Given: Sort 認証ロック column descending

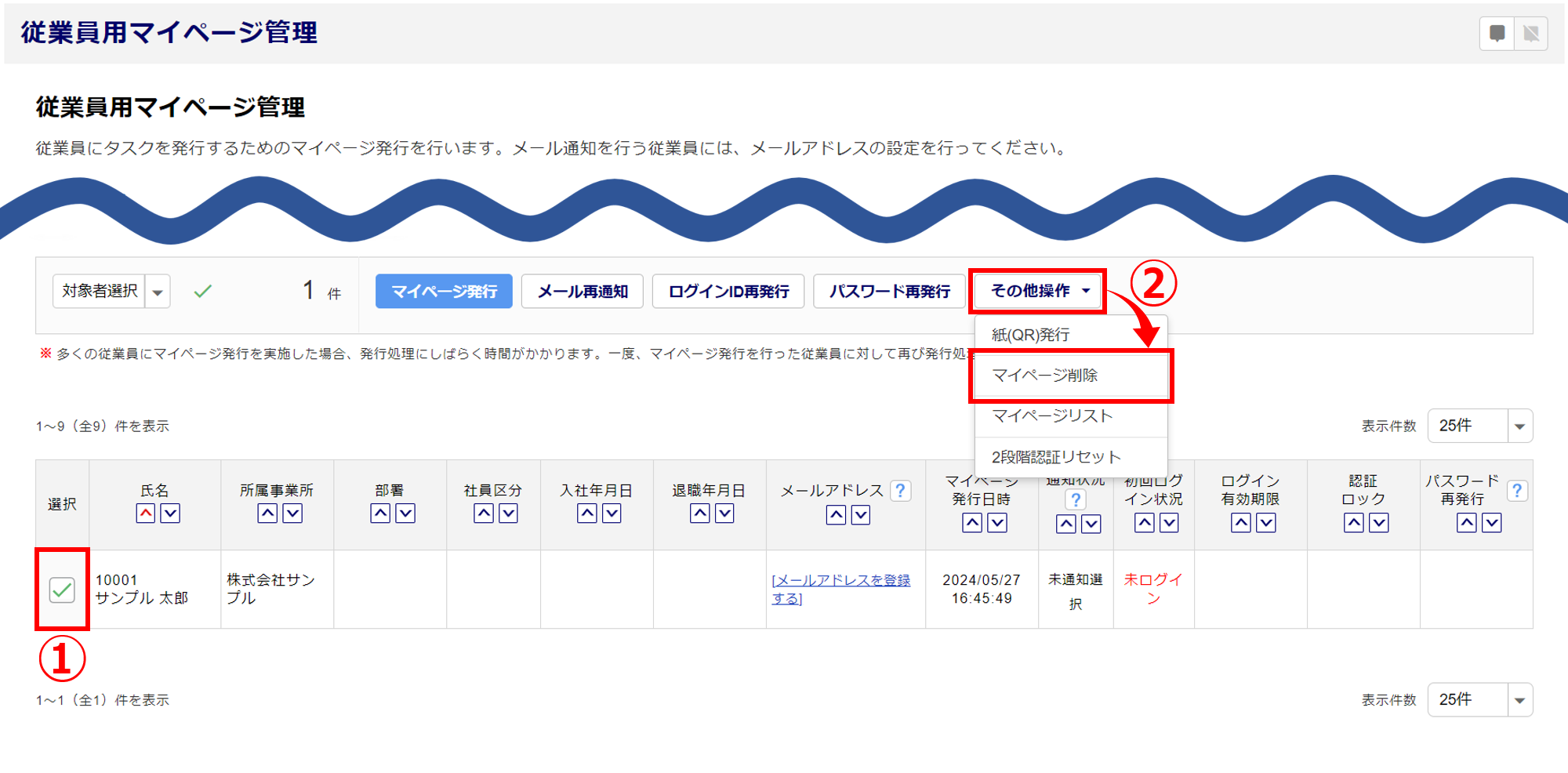Looking at the screenshot, I should point(1379,523).
